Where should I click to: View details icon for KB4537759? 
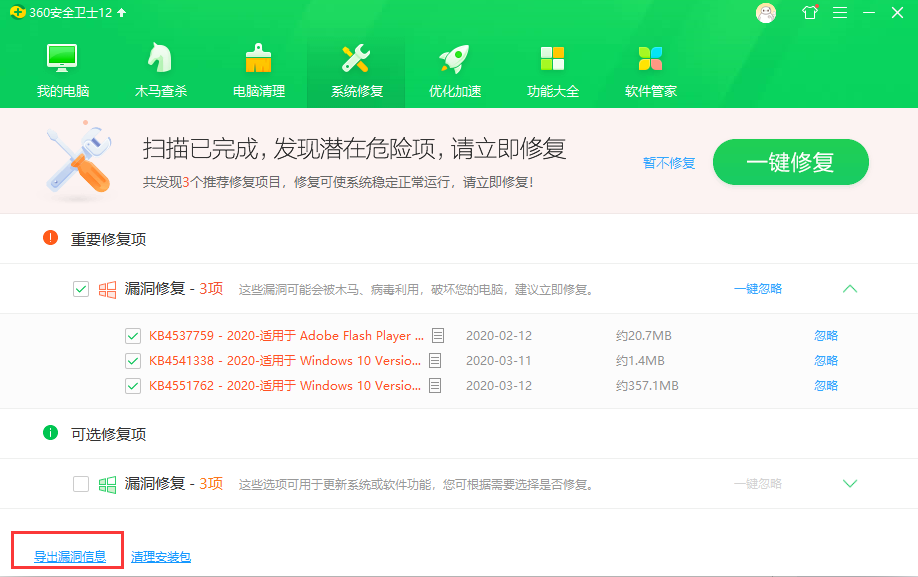[x=438, y=335]
